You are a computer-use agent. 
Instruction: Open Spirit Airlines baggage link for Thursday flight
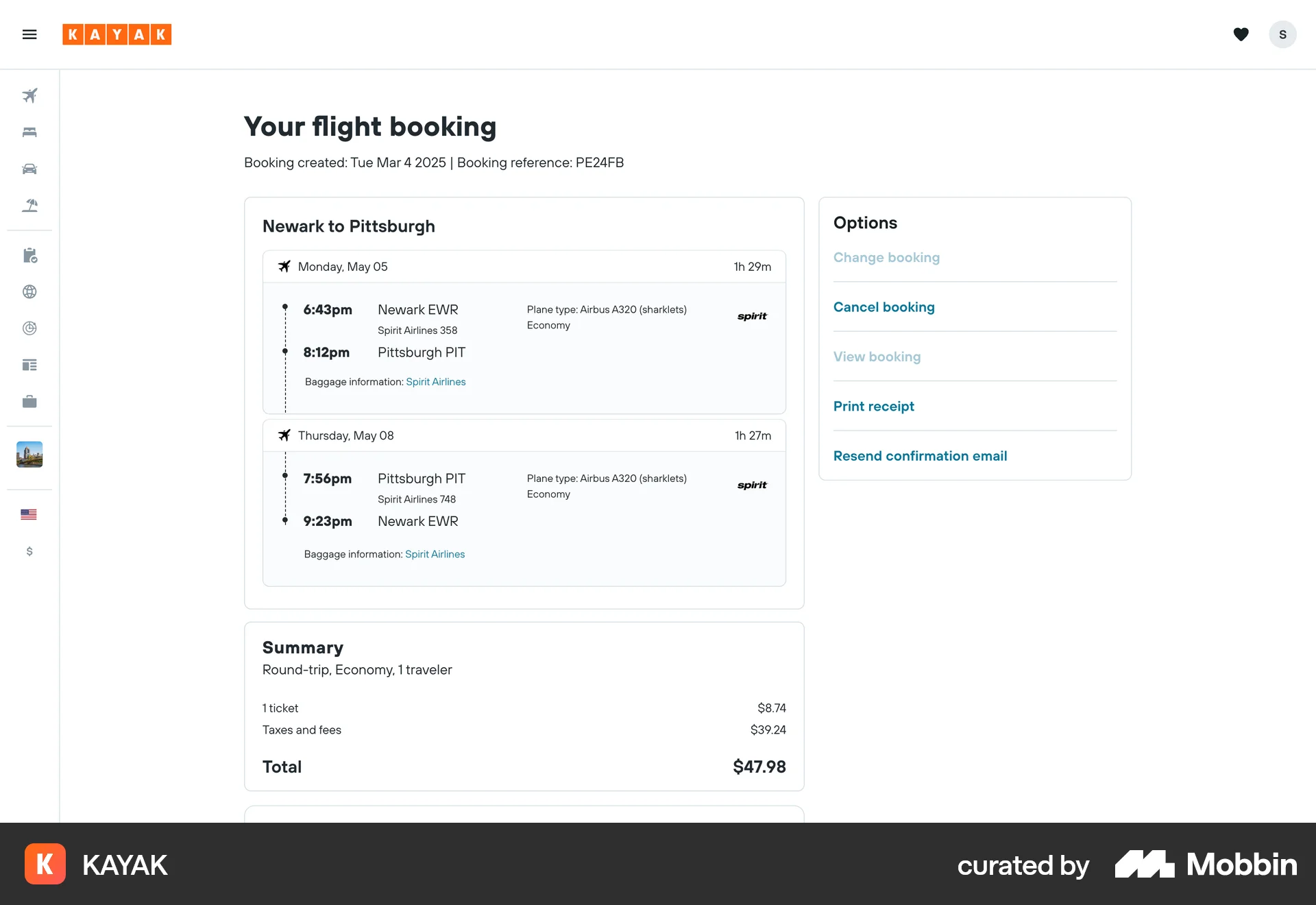pyautogui.click(x=435, y=554)
